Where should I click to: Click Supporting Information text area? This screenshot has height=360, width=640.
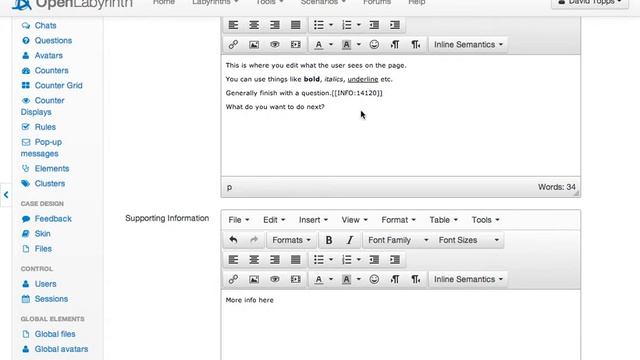coord(400,325)
